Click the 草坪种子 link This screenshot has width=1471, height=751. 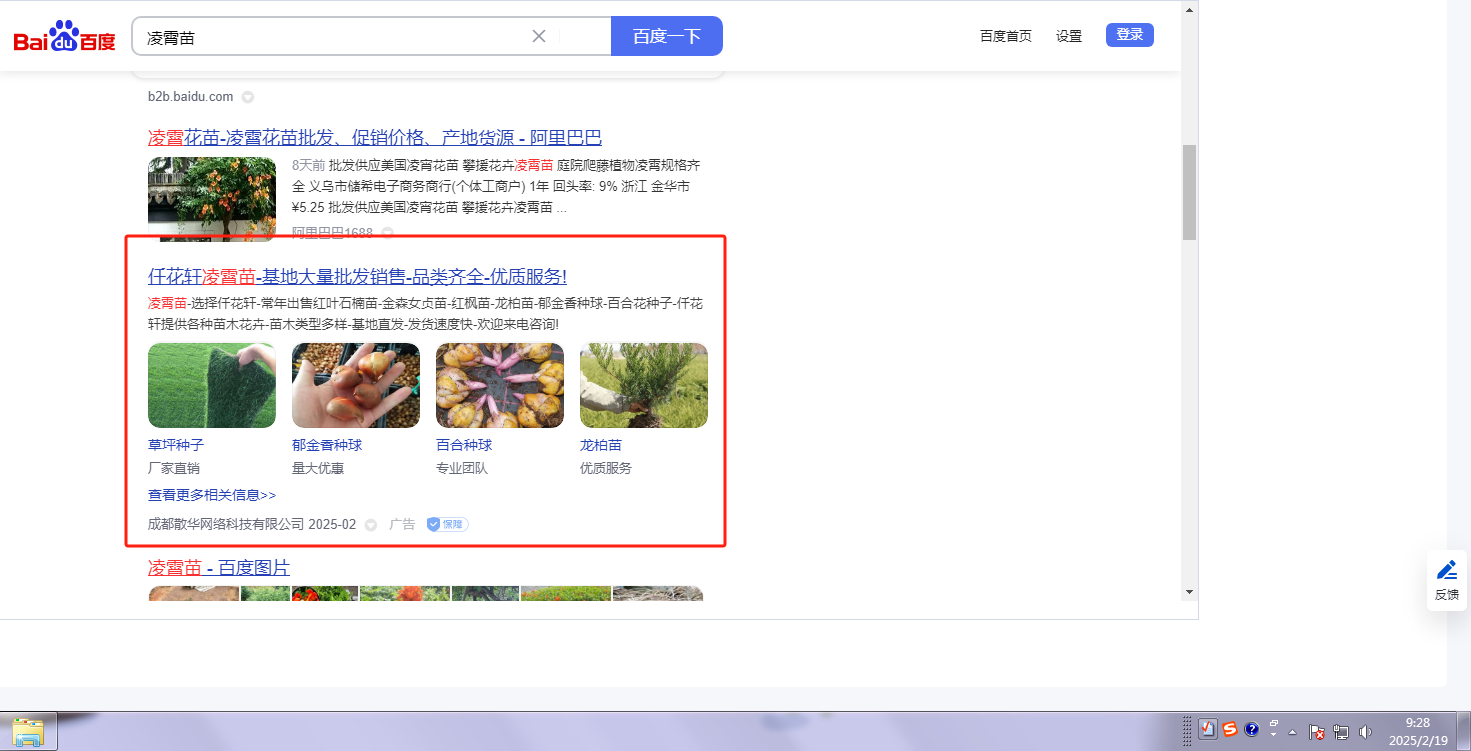(176, 445)
